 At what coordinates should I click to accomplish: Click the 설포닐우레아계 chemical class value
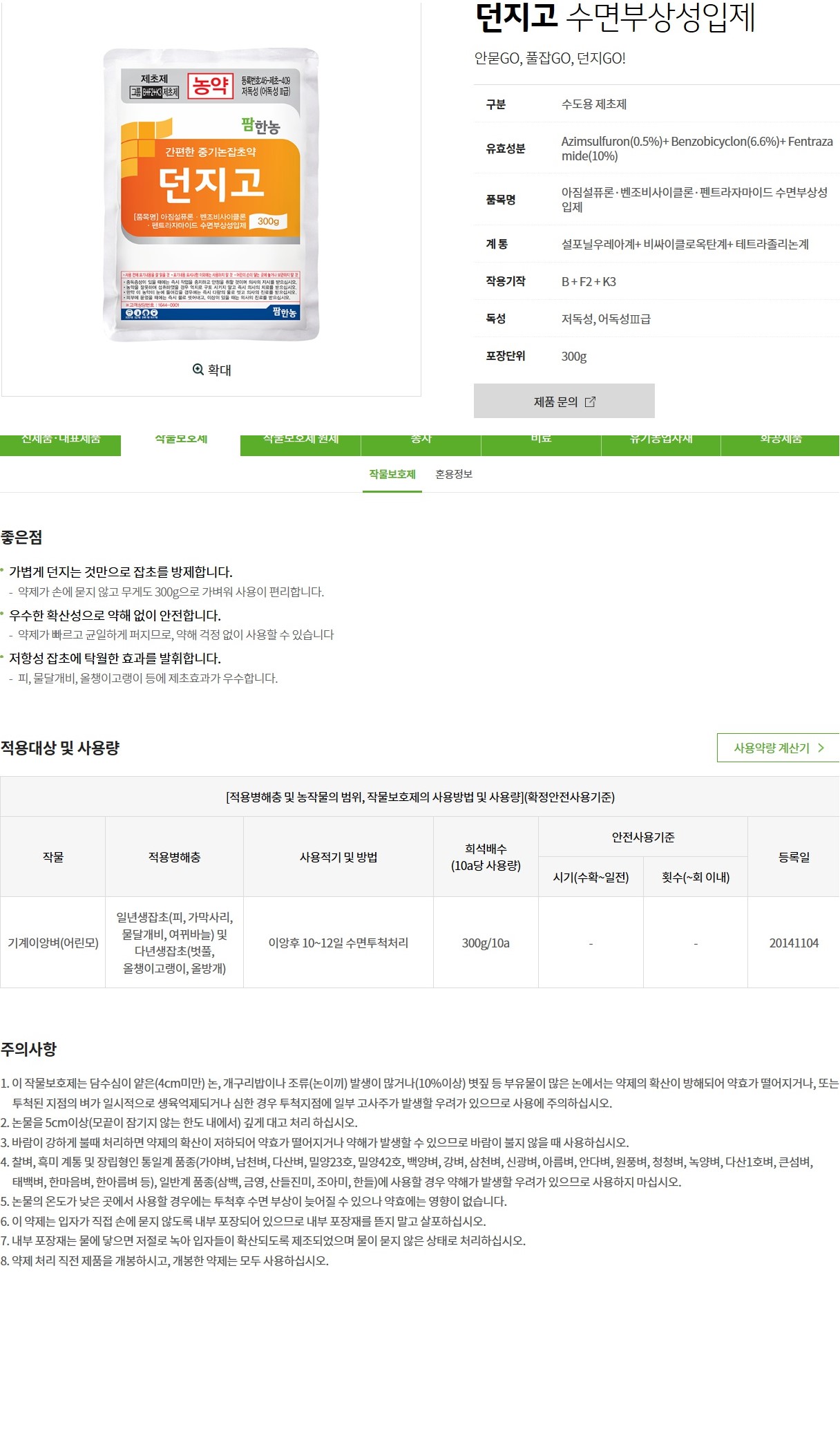pyautogui.click(x=685, y=244)
